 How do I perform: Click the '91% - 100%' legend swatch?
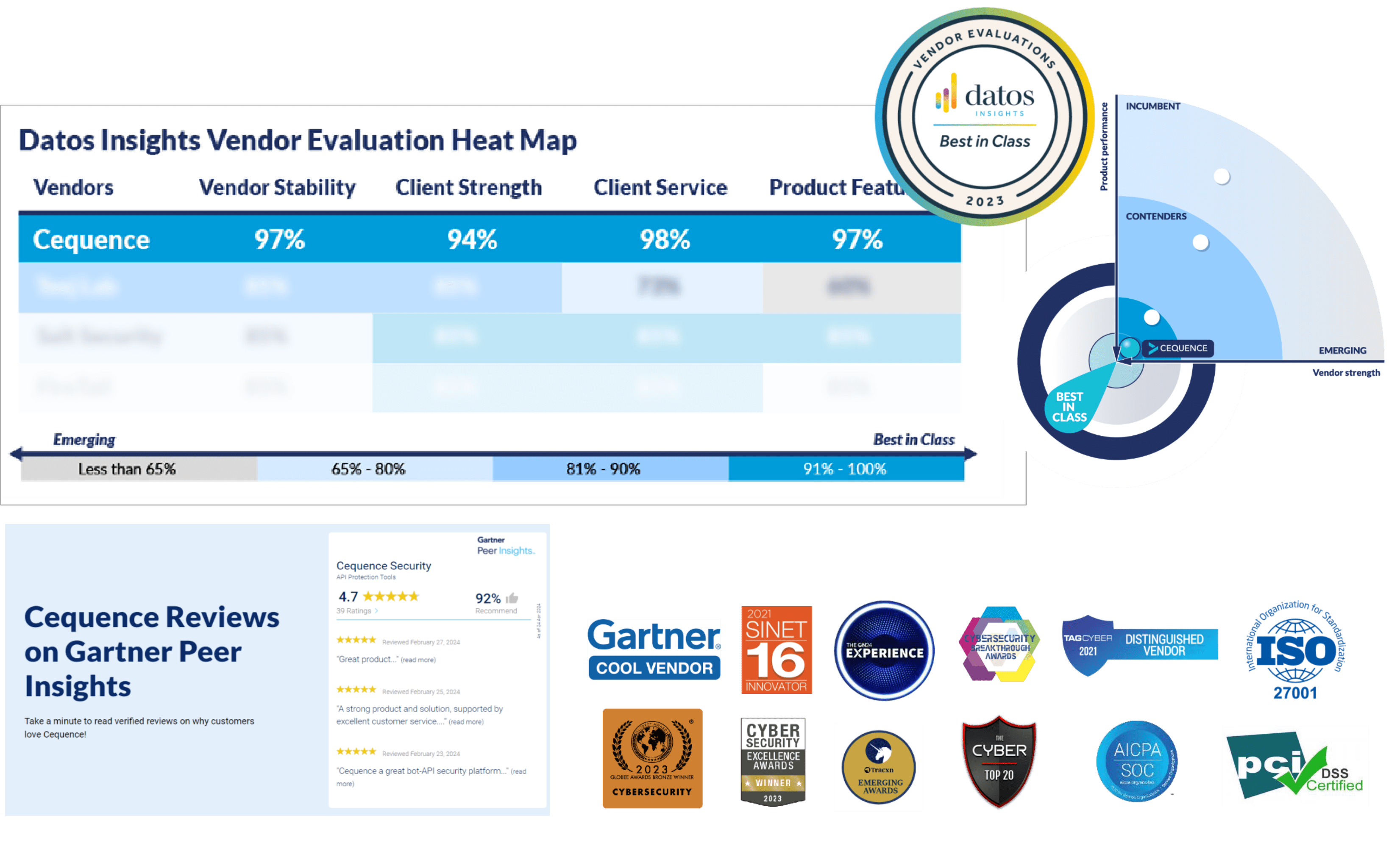pyautogui.click(x=846, y=469)
